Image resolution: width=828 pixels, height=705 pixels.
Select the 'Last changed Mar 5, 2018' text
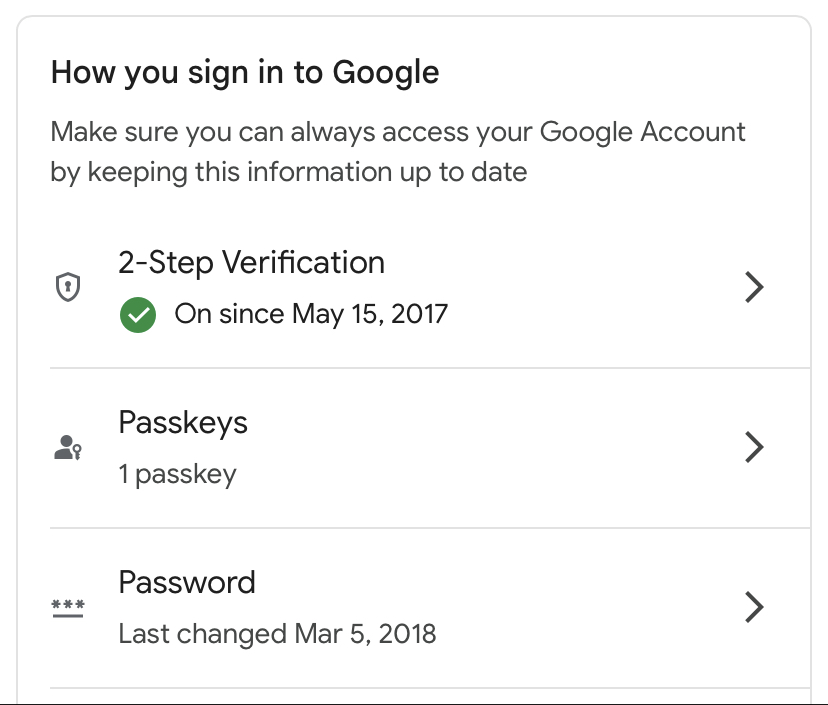276,634
